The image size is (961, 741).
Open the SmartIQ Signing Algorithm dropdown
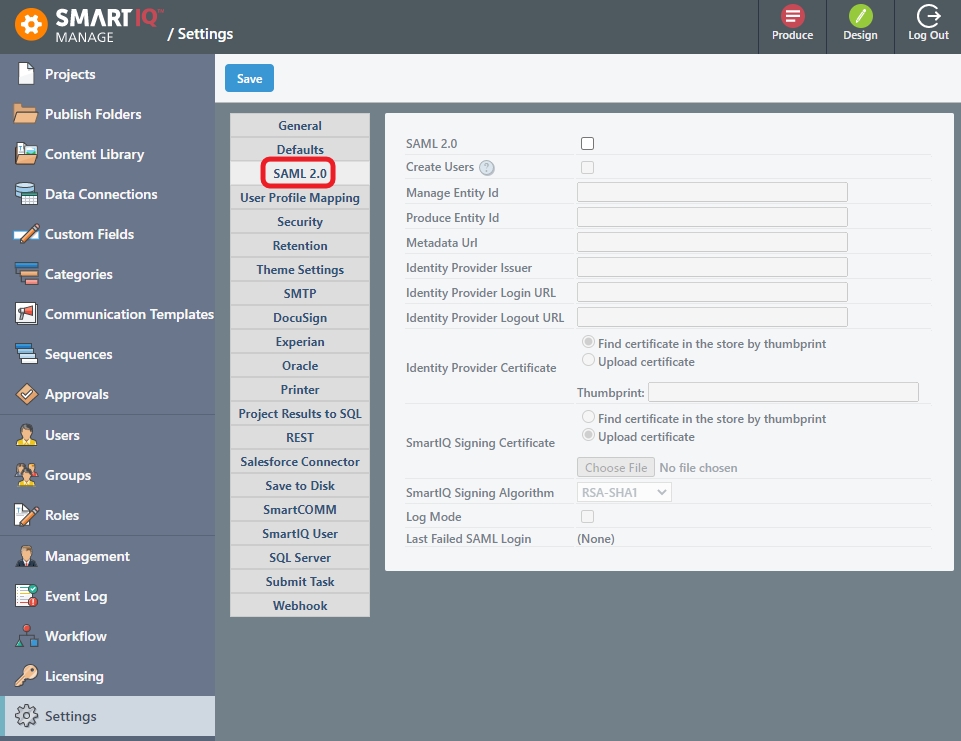[624, 492]
